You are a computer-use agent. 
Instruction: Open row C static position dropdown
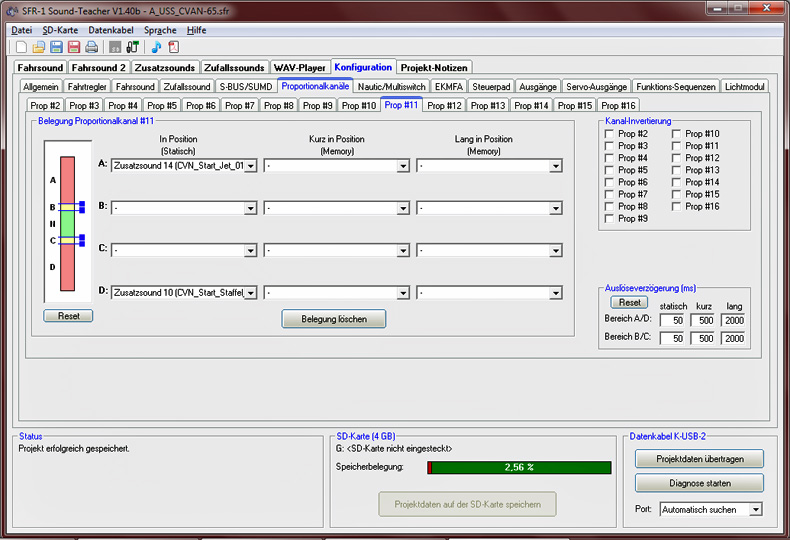tap(250, 250)
